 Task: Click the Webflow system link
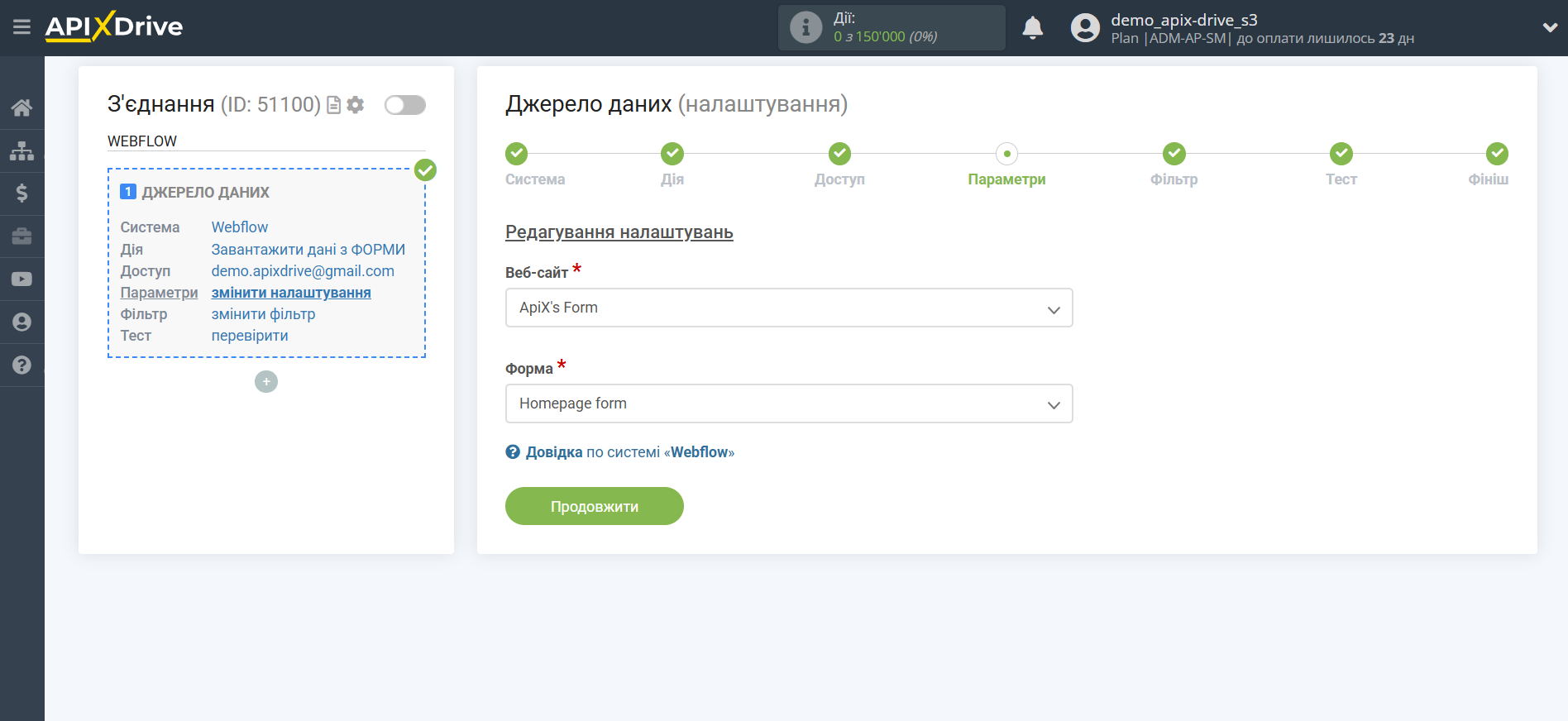240,227
